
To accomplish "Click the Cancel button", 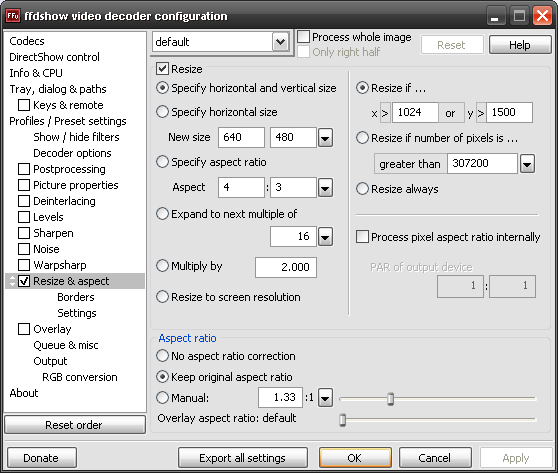I will pyautogui.click(x=435, y=458).
